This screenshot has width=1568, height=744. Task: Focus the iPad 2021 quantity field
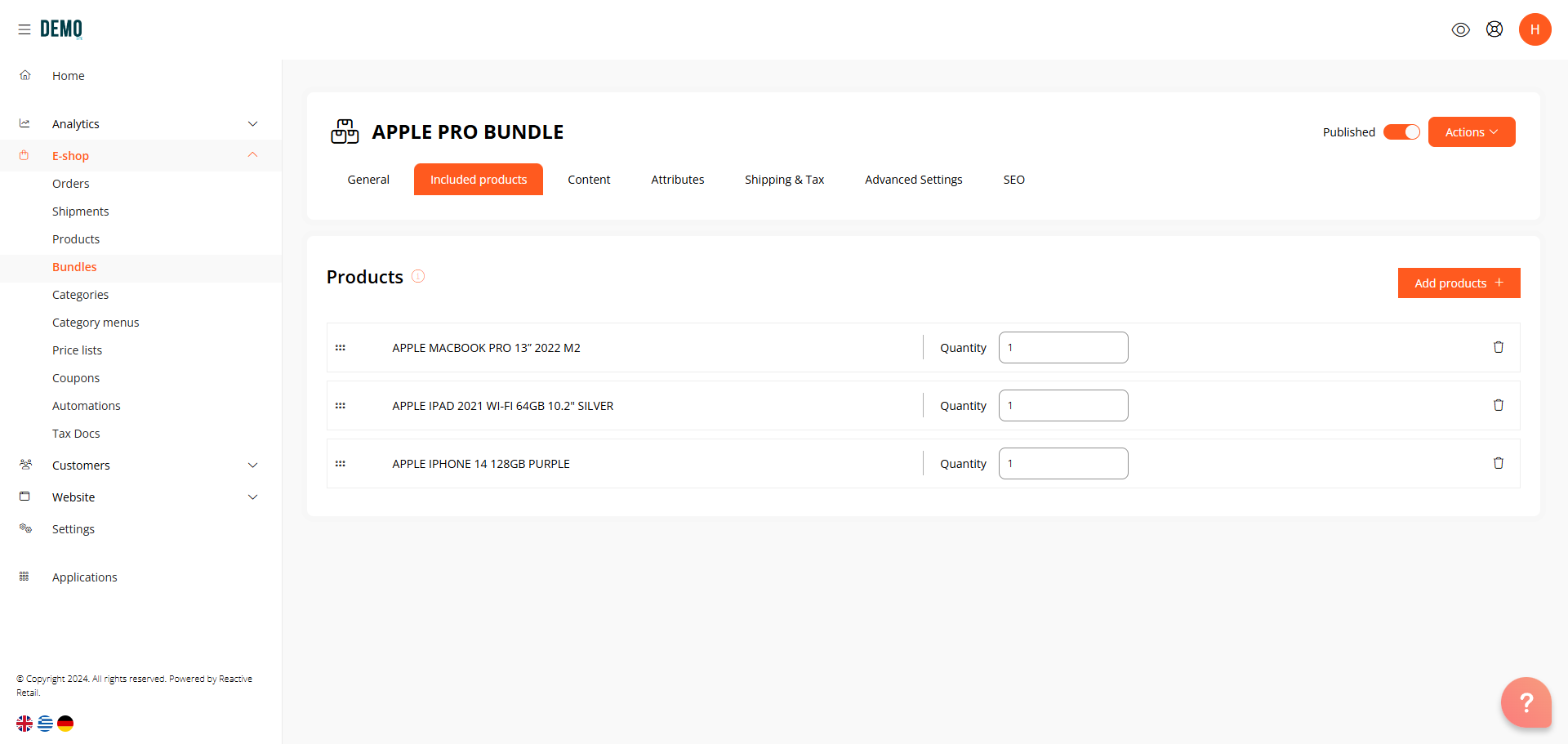click(x=1063, y=405)
